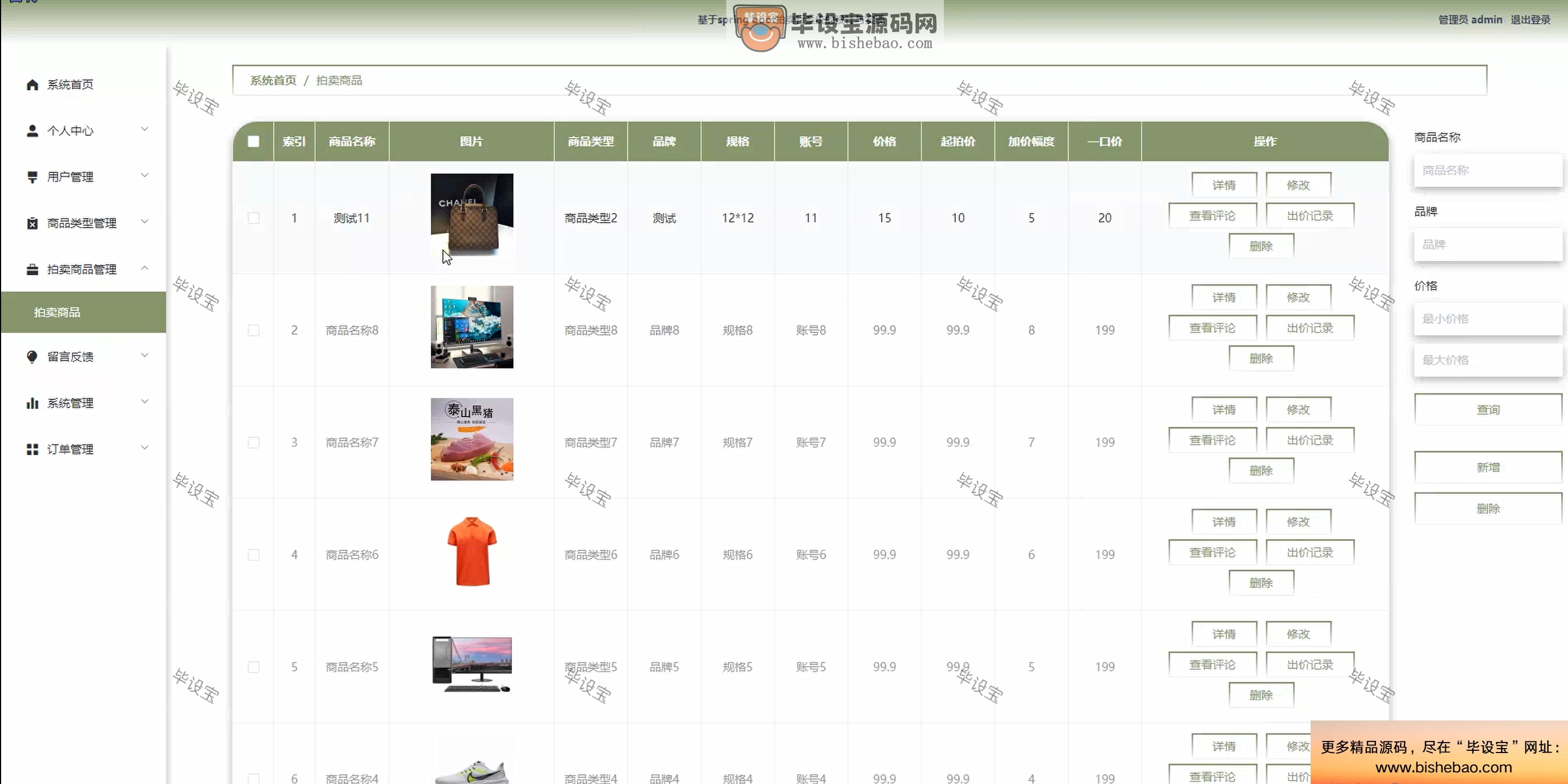Screen dimensions: 1568x784
Task: Click the 商品类型管理 clipboard icon
Action: [x=32, y=223]
